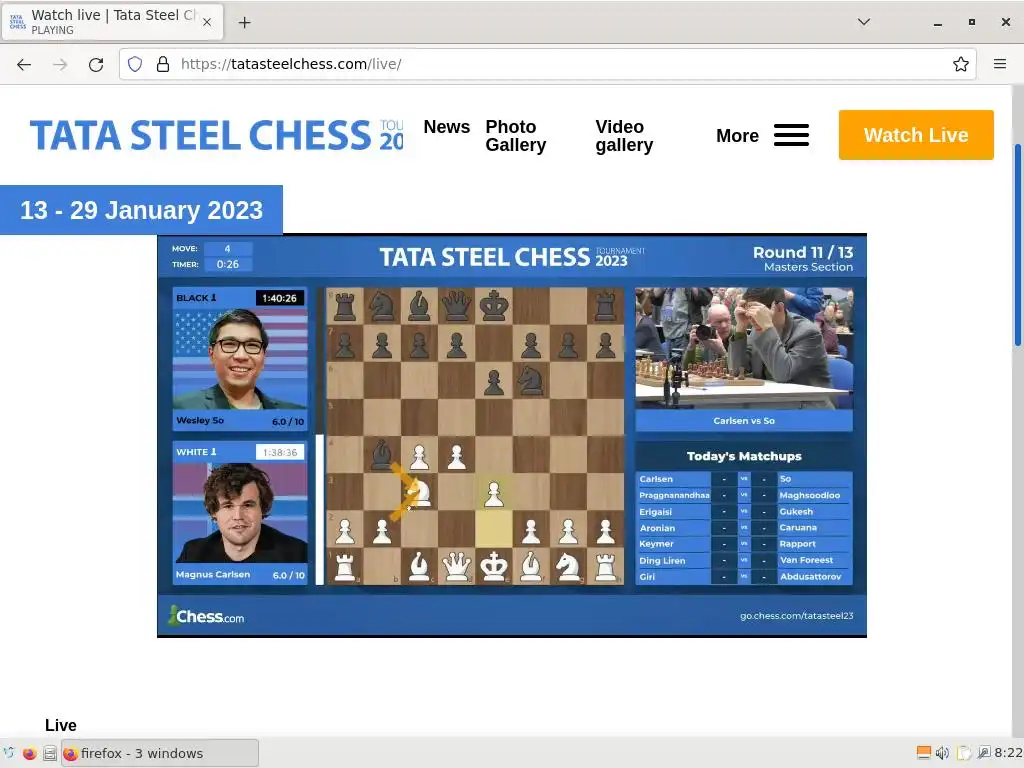
Task: Click the black bishop on b4
Action: click(x=382, y=455)
